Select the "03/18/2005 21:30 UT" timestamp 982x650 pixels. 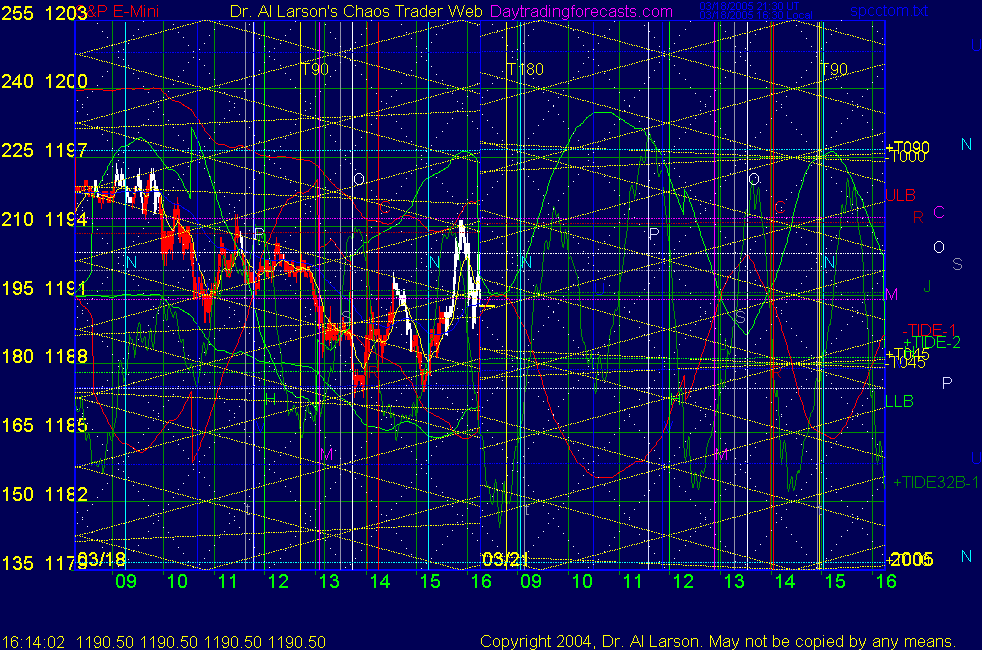(749, 6)
